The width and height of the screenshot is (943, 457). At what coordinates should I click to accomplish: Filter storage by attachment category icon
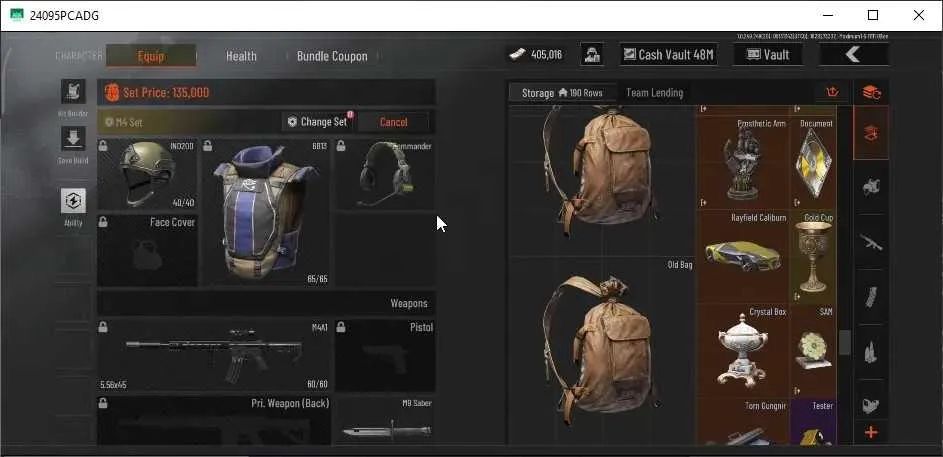point(871,405)
